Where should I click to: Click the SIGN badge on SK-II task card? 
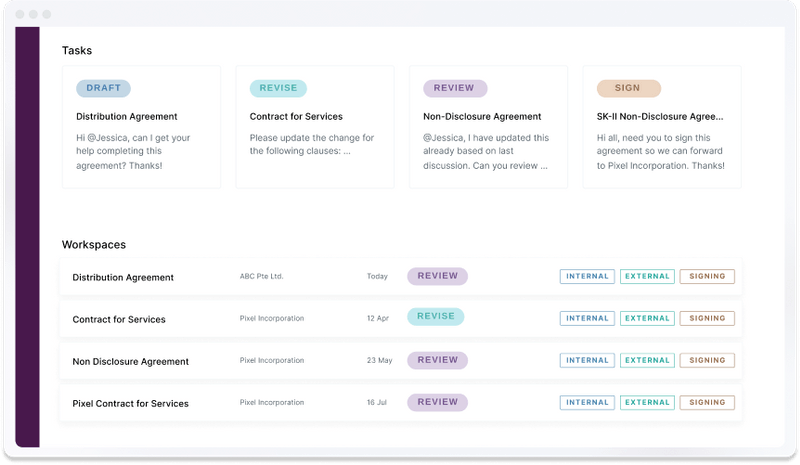pyautogui.click(x=627, y=88)
